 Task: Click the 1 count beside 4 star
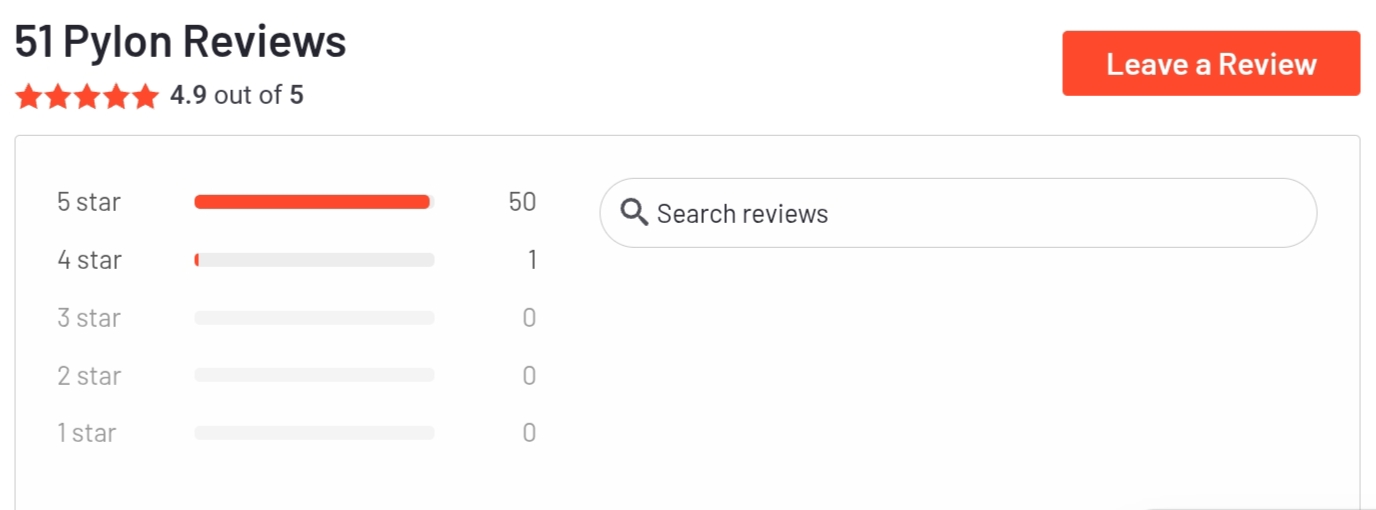pyautogui.click(x=532, y=260)
